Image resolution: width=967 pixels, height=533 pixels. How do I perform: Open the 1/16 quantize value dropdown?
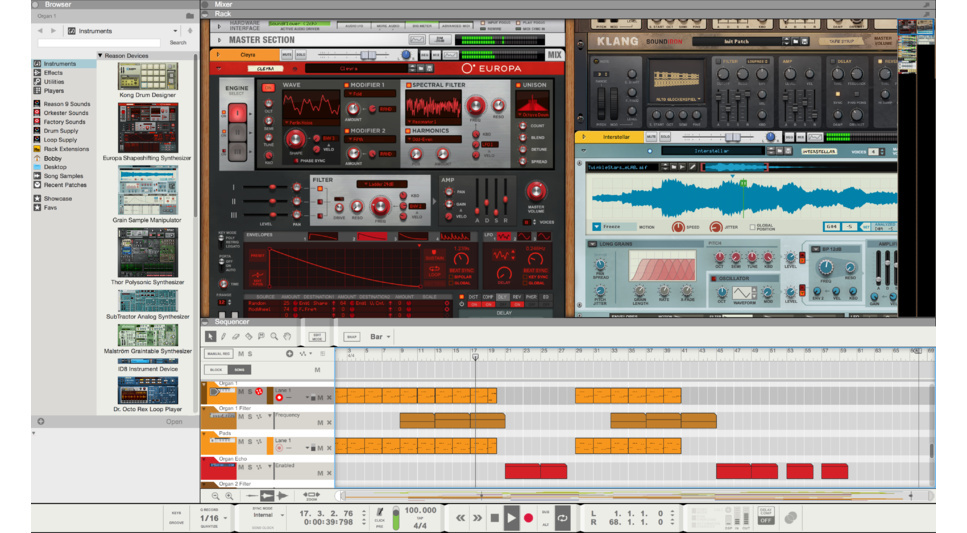[x=213, y=518]
